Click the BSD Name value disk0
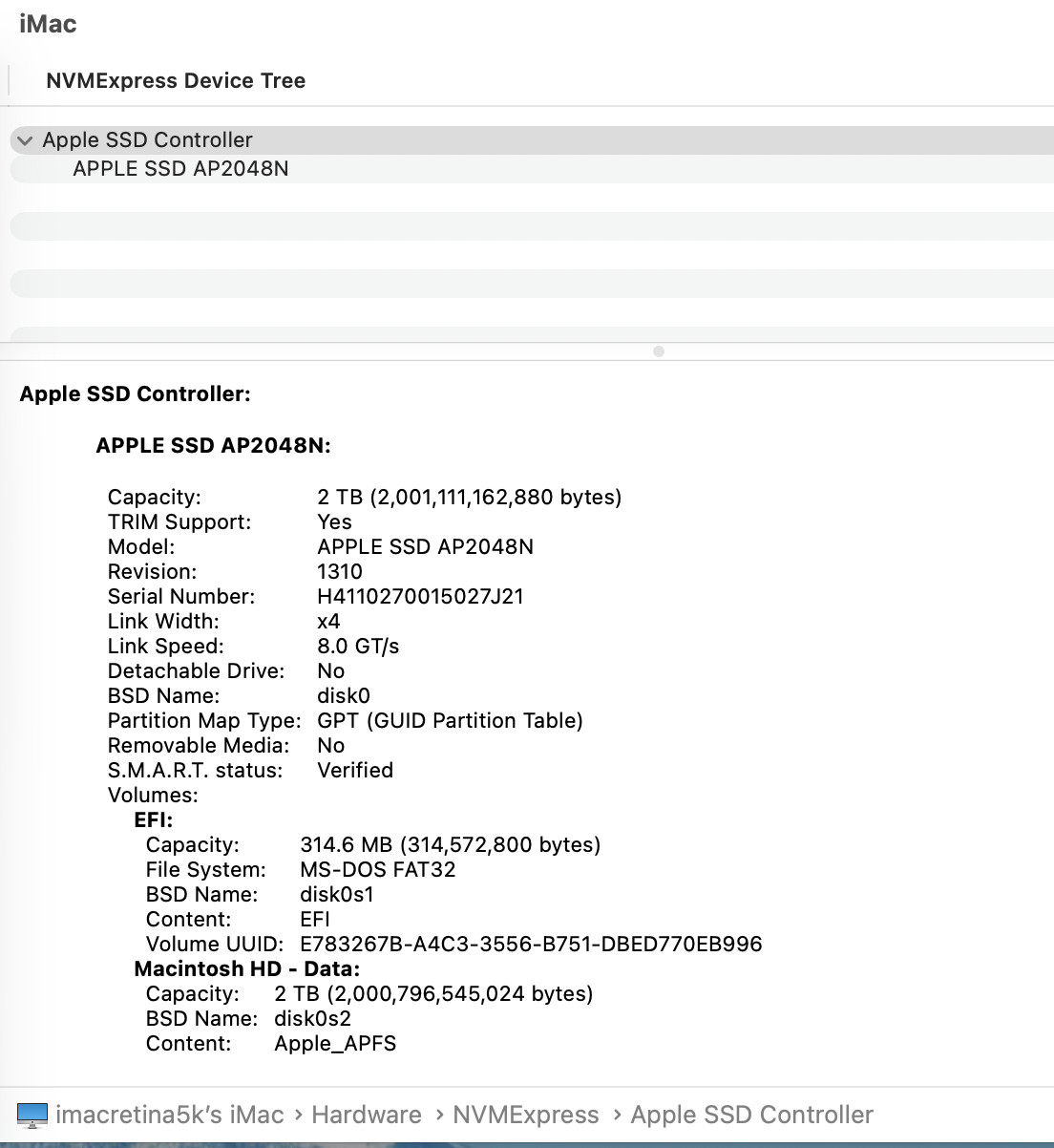 (344, 696)
